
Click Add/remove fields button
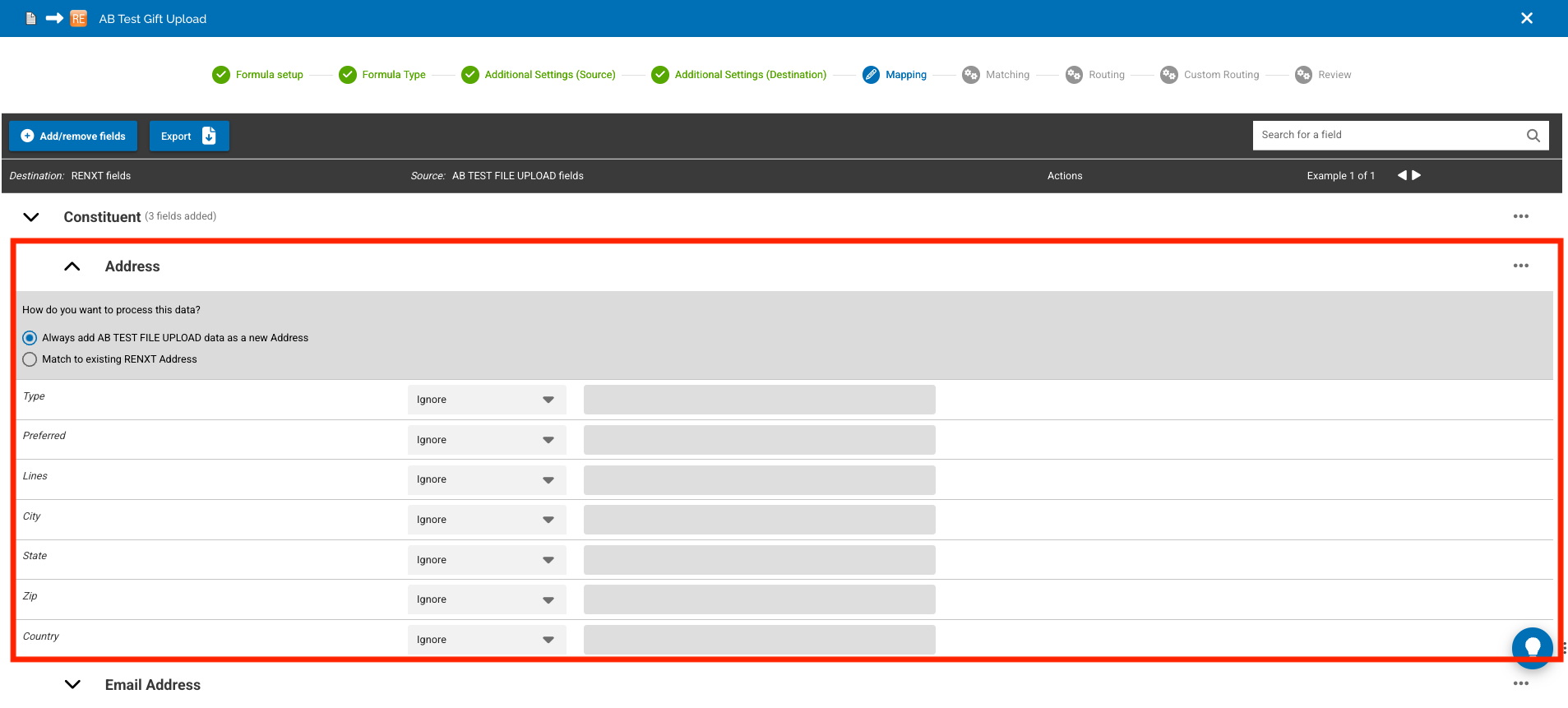click(73, 137)
